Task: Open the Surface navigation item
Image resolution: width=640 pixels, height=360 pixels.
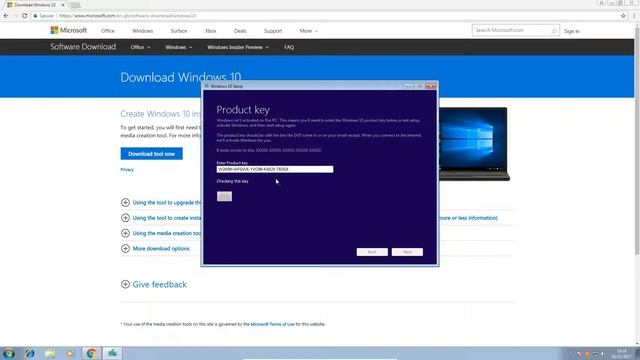Action: pos(179,31)
